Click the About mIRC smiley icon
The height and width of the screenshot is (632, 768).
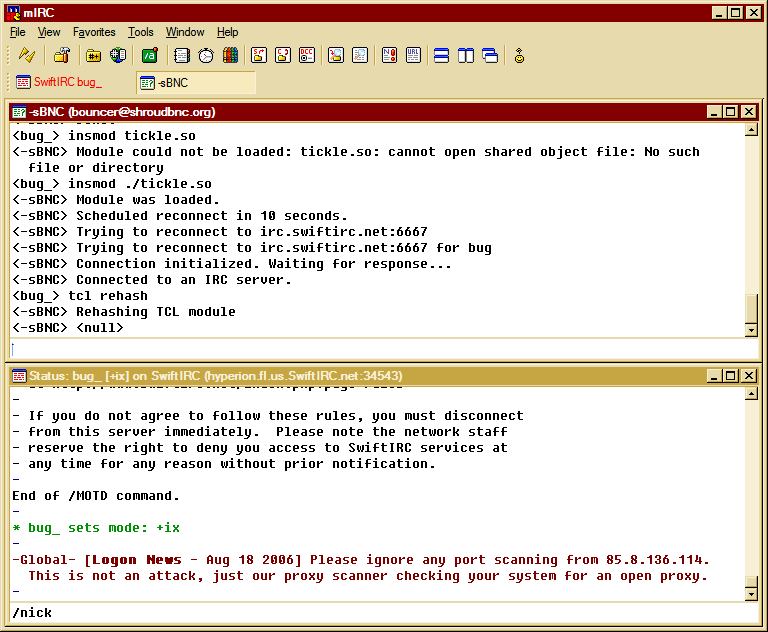[519, 55]
